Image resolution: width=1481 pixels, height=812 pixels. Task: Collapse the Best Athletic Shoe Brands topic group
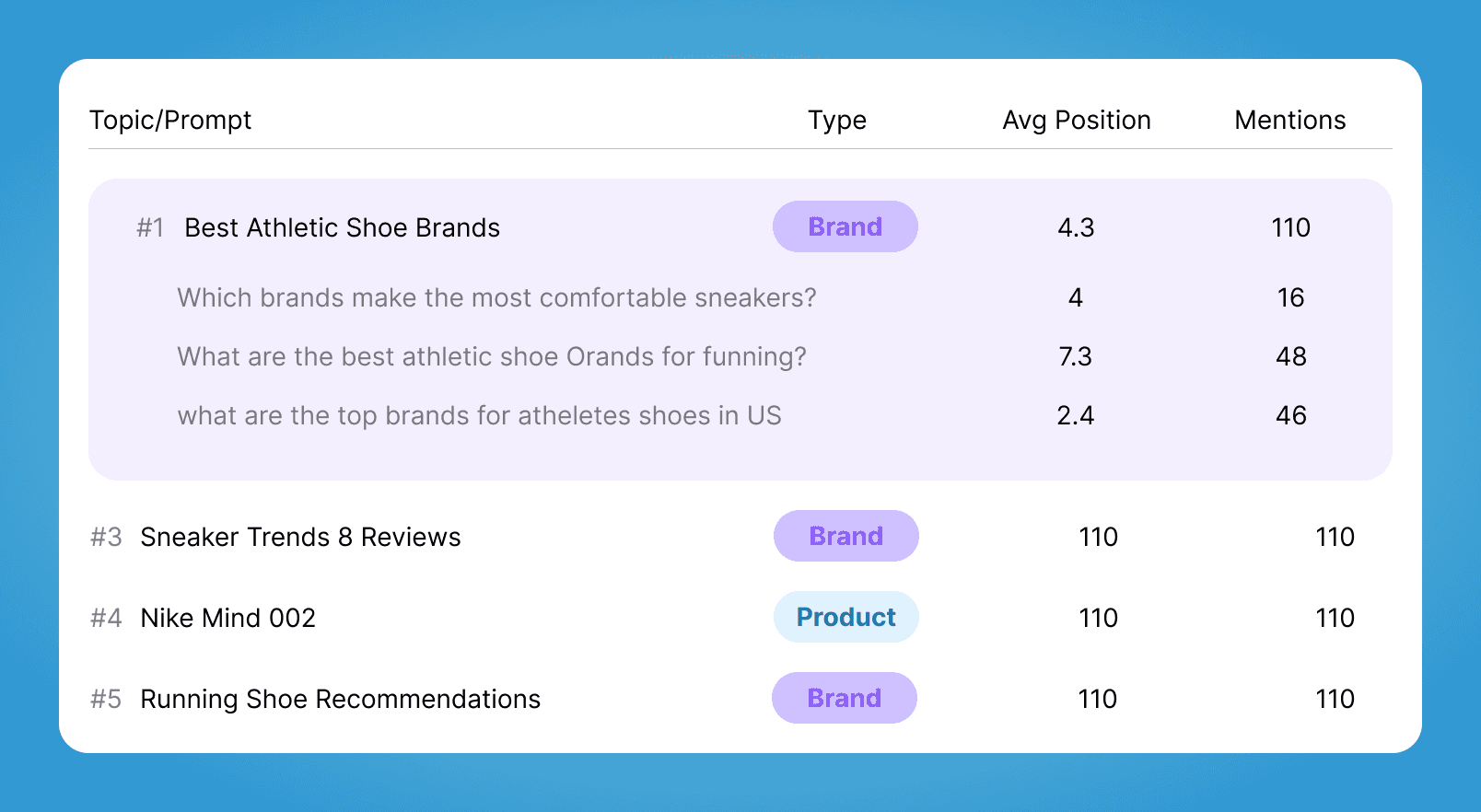pos(341,227)
